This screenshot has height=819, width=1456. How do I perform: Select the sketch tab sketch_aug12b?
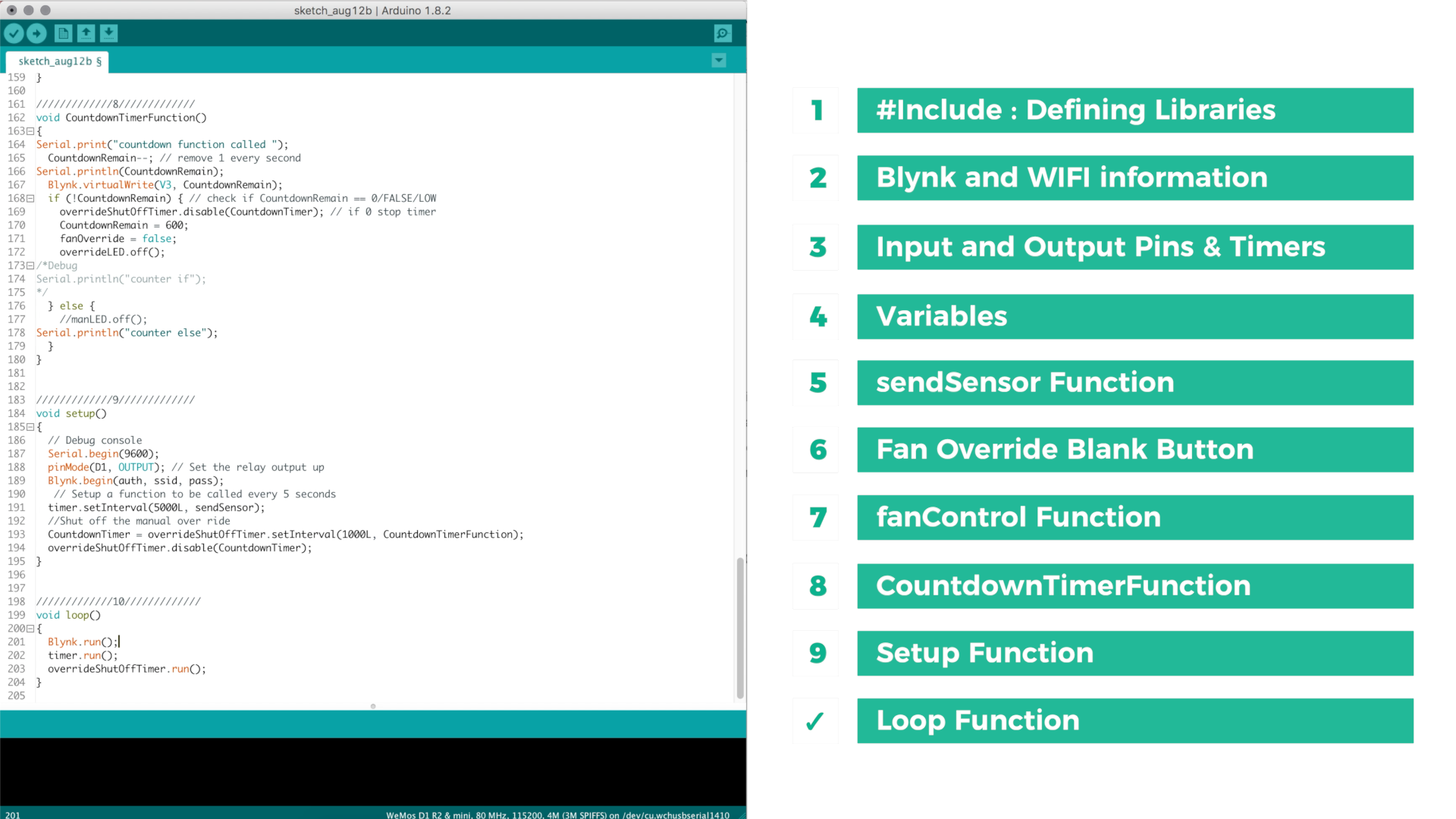59,60
